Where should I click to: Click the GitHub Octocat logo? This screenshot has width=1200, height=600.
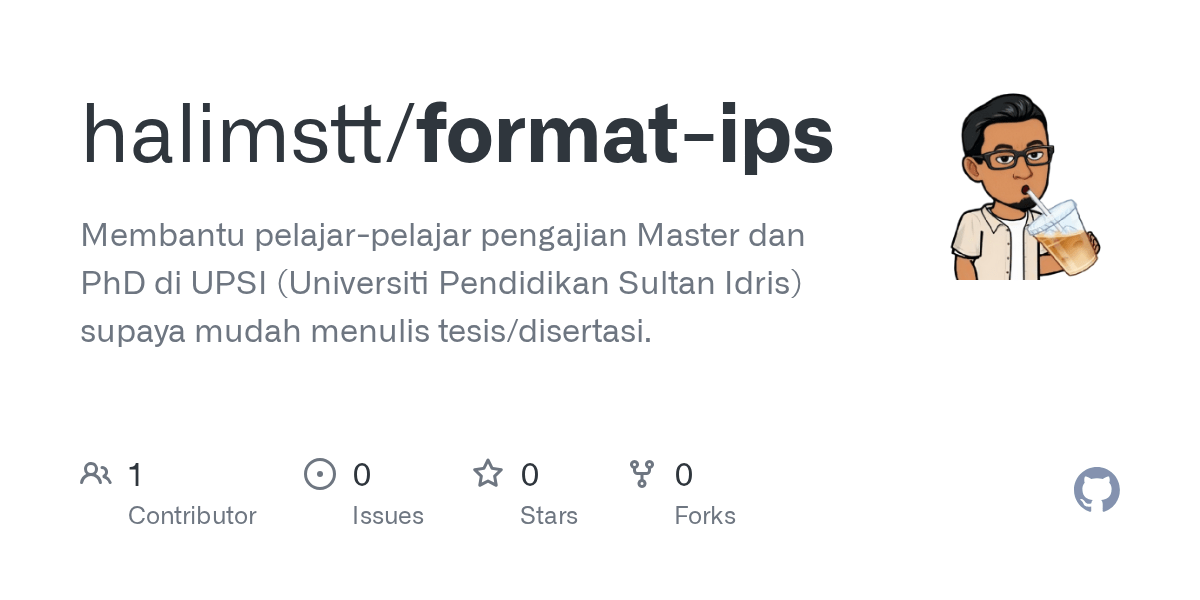pos(1096,490)
